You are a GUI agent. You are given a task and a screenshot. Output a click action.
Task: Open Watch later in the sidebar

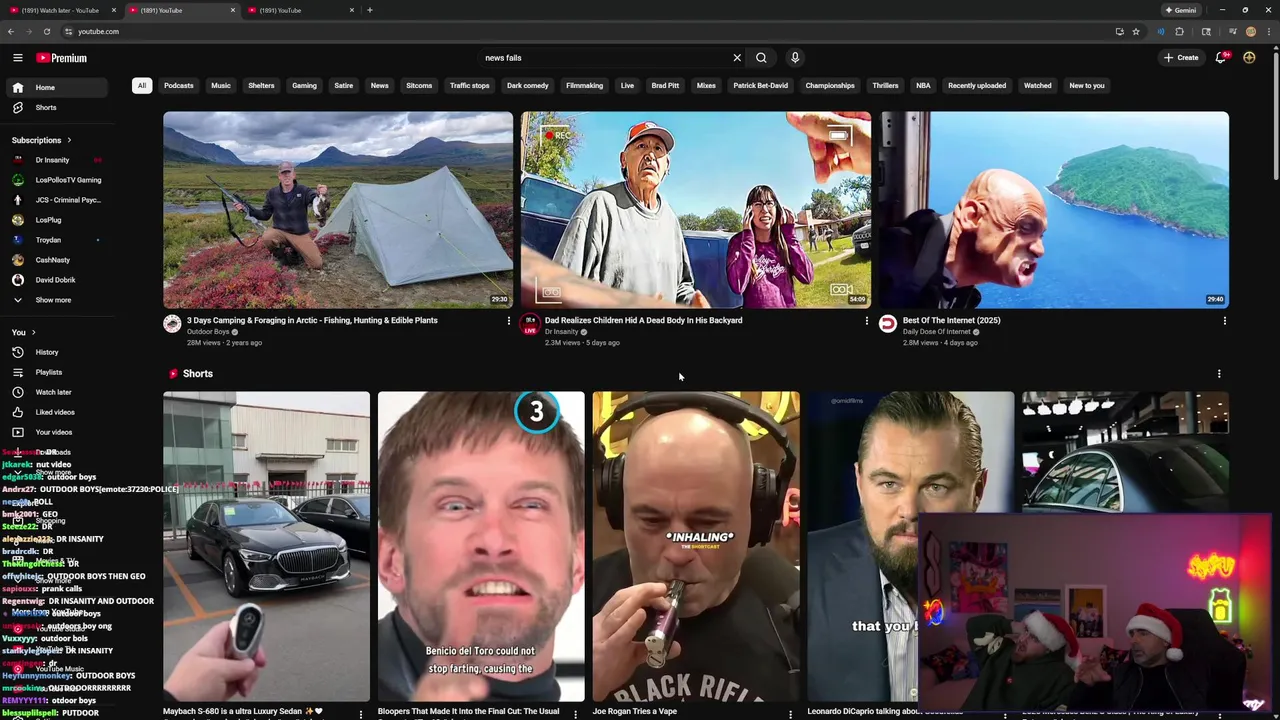coord(58,392)
